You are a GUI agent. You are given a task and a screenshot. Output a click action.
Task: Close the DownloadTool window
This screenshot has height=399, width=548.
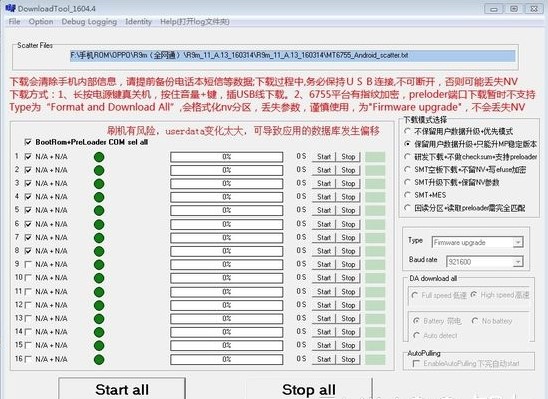click(x=534, y=9)
